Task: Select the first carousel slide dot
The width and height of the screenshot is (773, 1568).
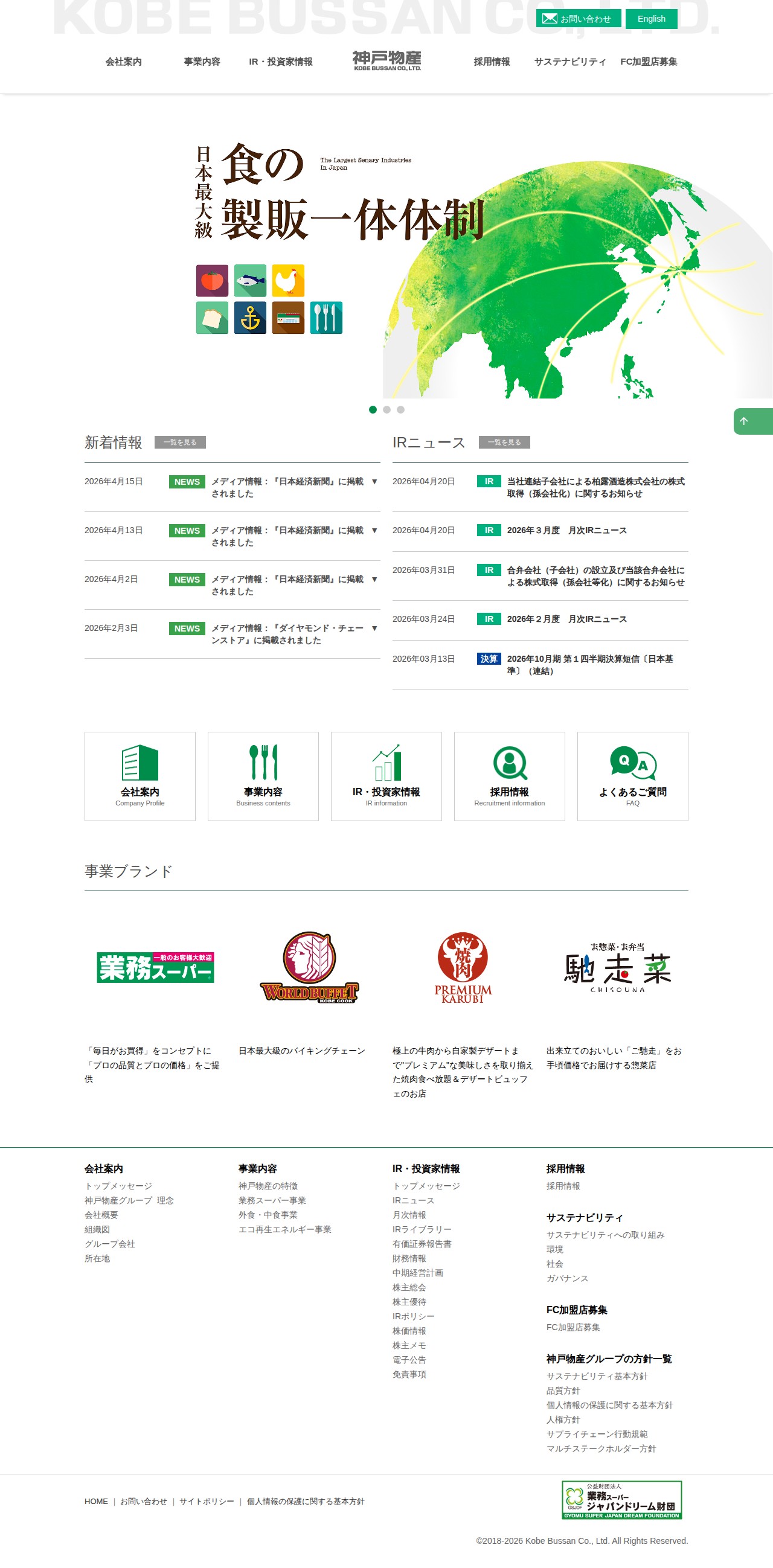Action: (x=373, y=409)
